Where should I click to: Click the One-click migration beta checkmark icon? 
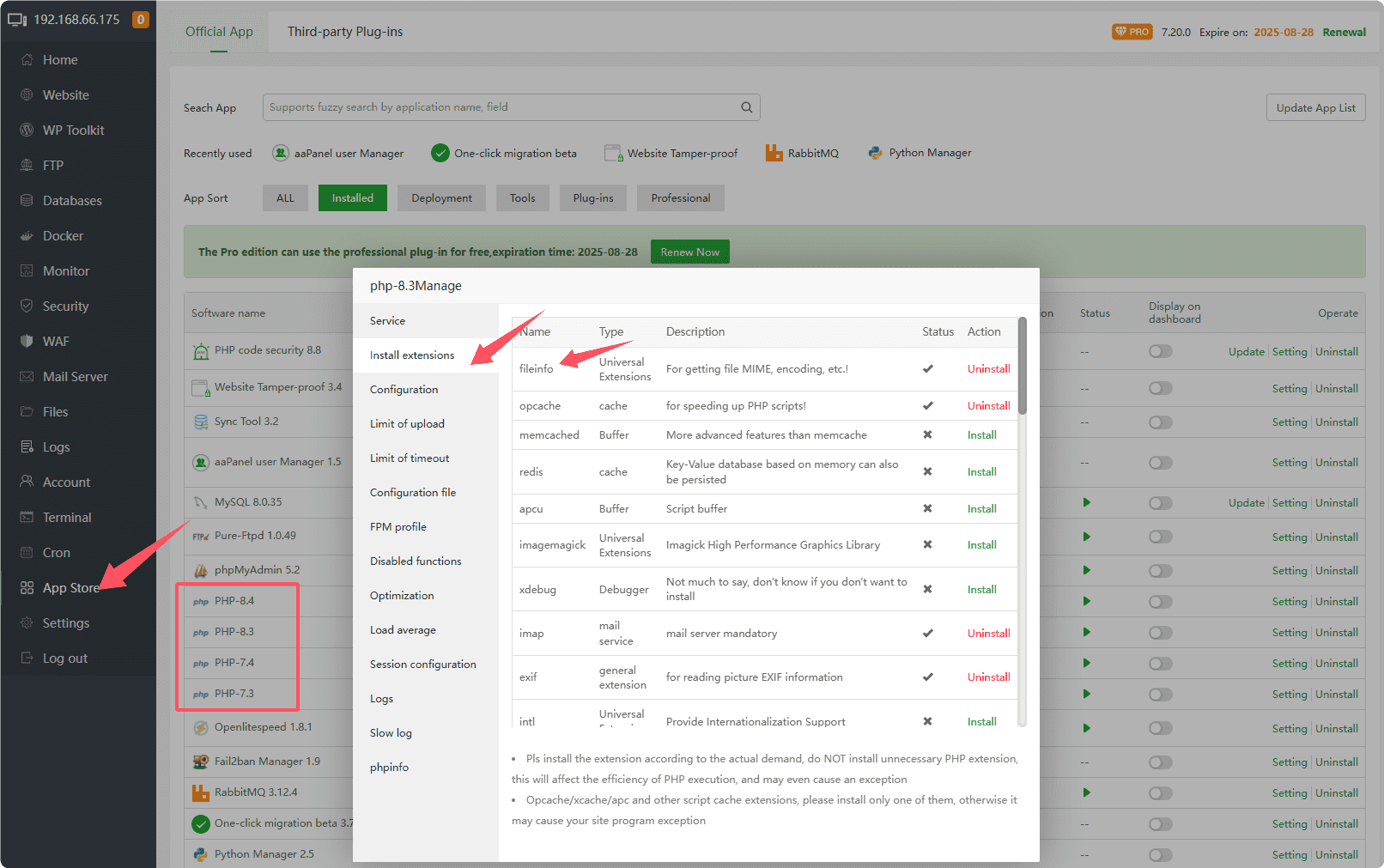pyautogui.click(x=440, y=153)
